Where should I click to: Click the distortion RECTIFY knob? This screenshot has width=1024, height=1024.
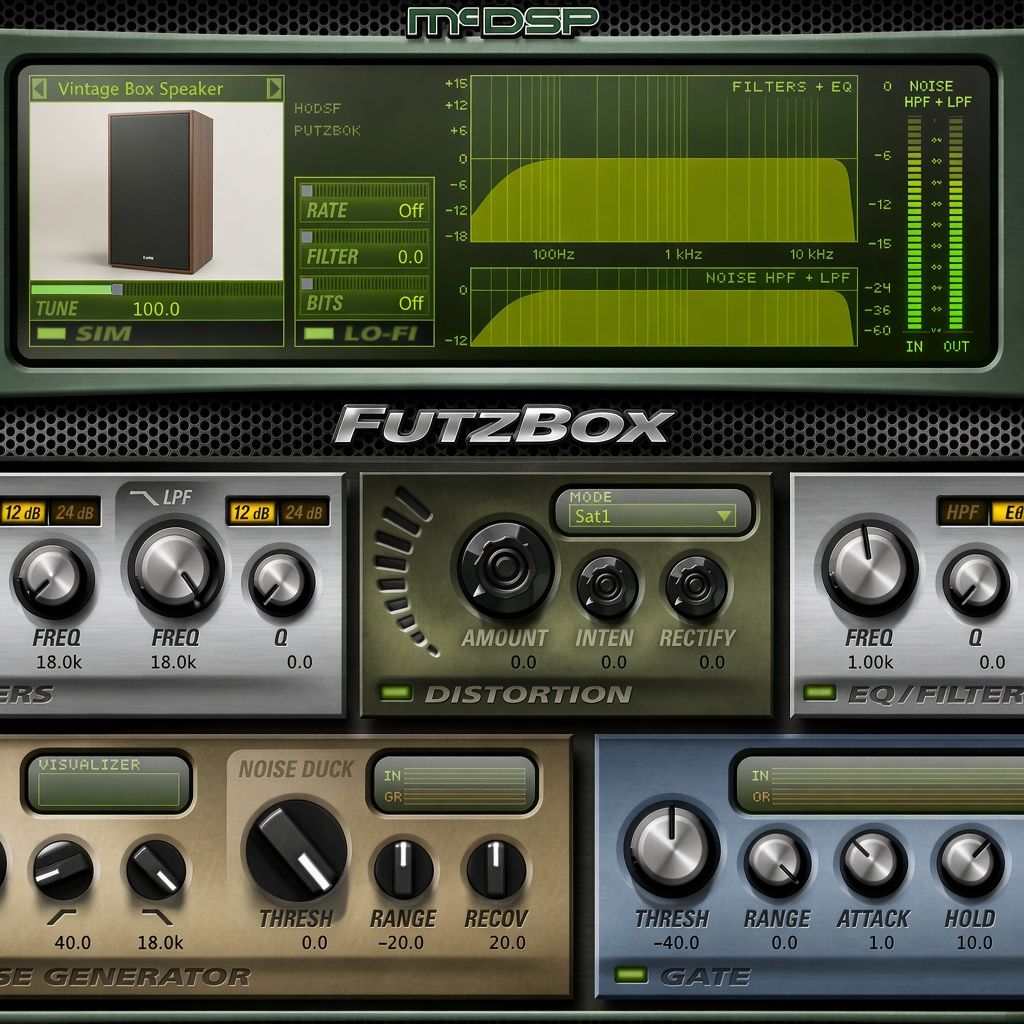coord(696,585)
